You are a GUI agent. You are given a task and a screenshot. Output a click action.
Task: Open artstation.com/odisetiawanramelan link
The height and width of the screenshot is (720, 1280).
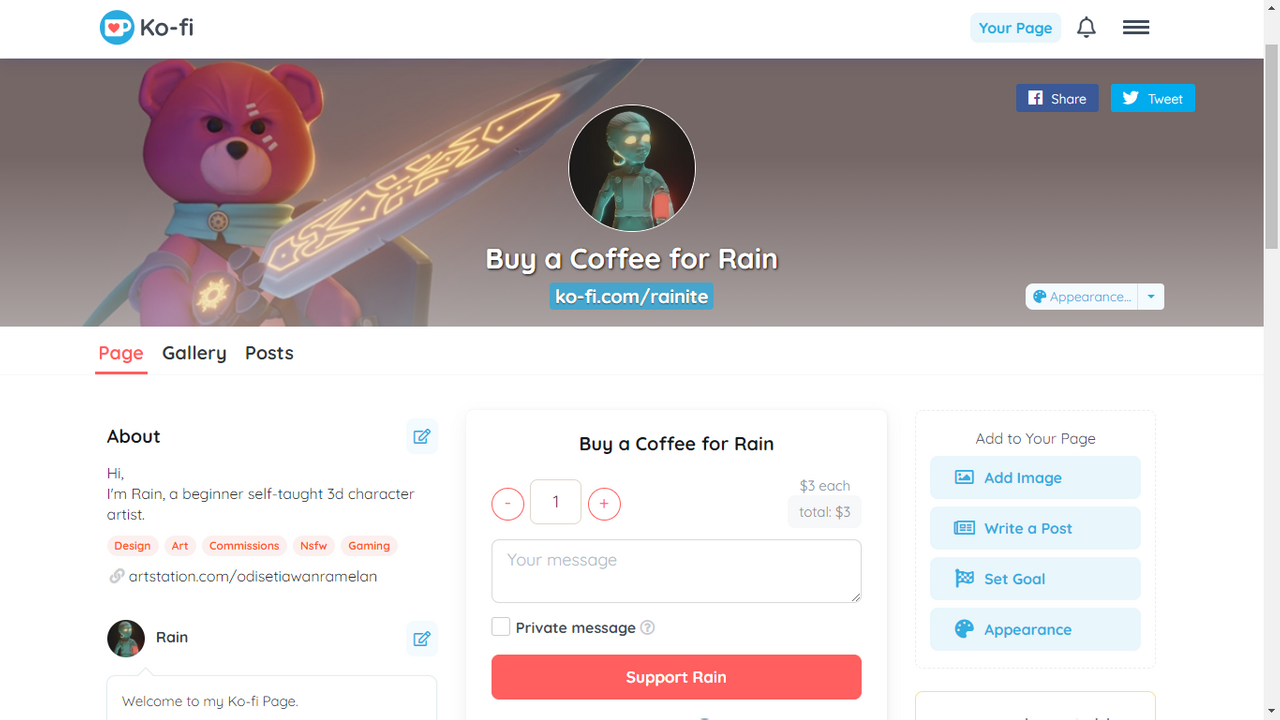(x=253, y=576)
